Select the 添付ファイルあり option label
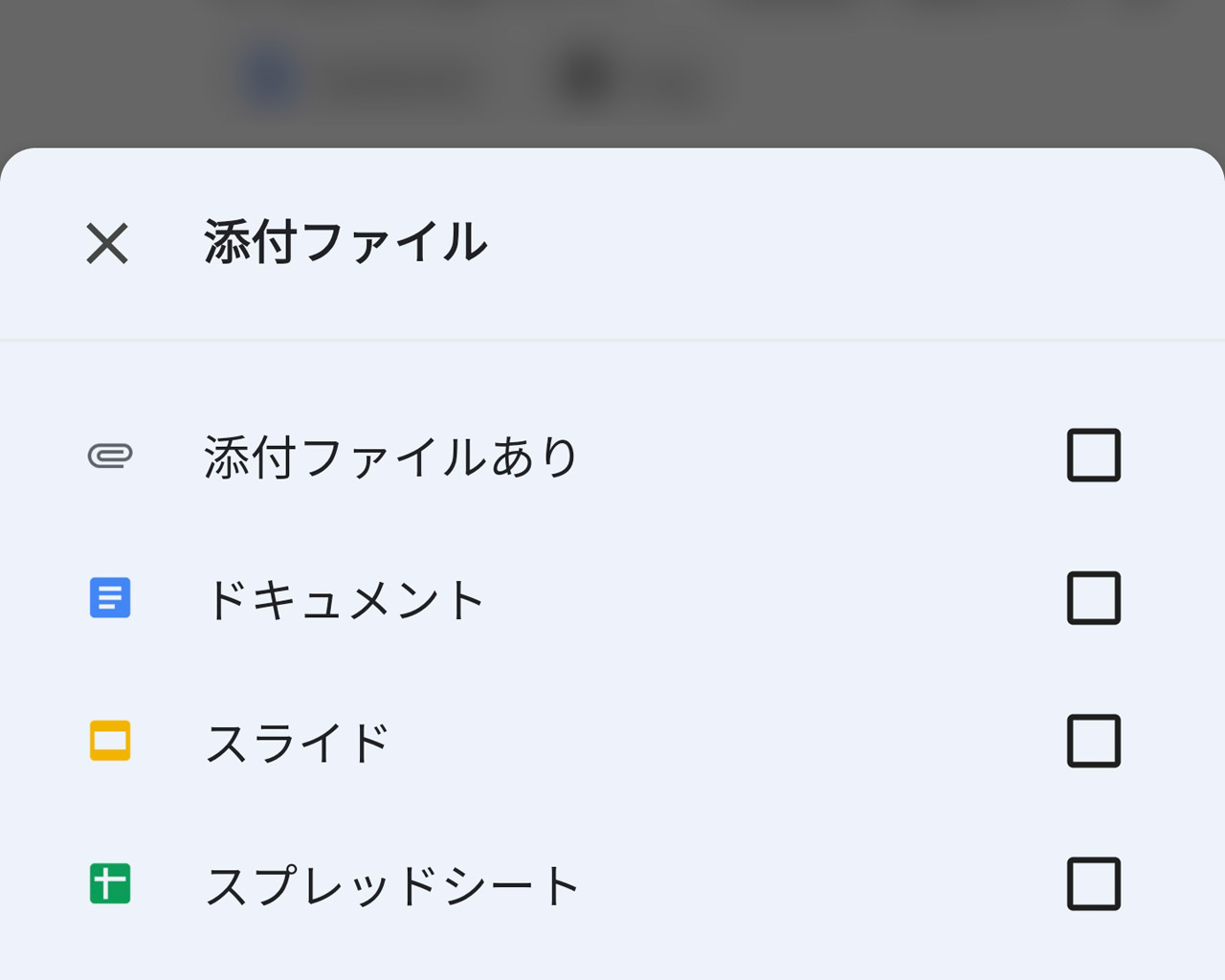Image resolution: width=1225 pixels, height=980 pixels. (390, 457)
